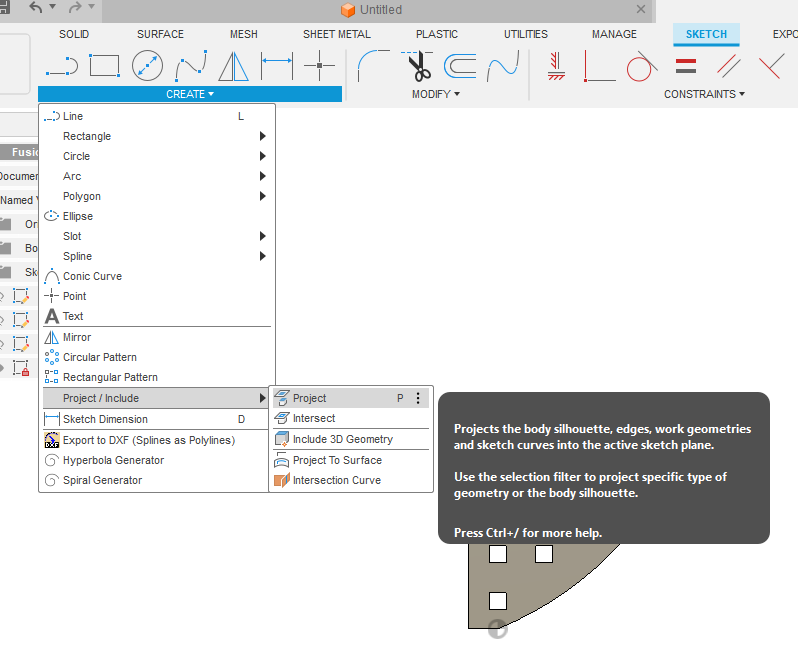Click the Undo arrow

(36, 7)
